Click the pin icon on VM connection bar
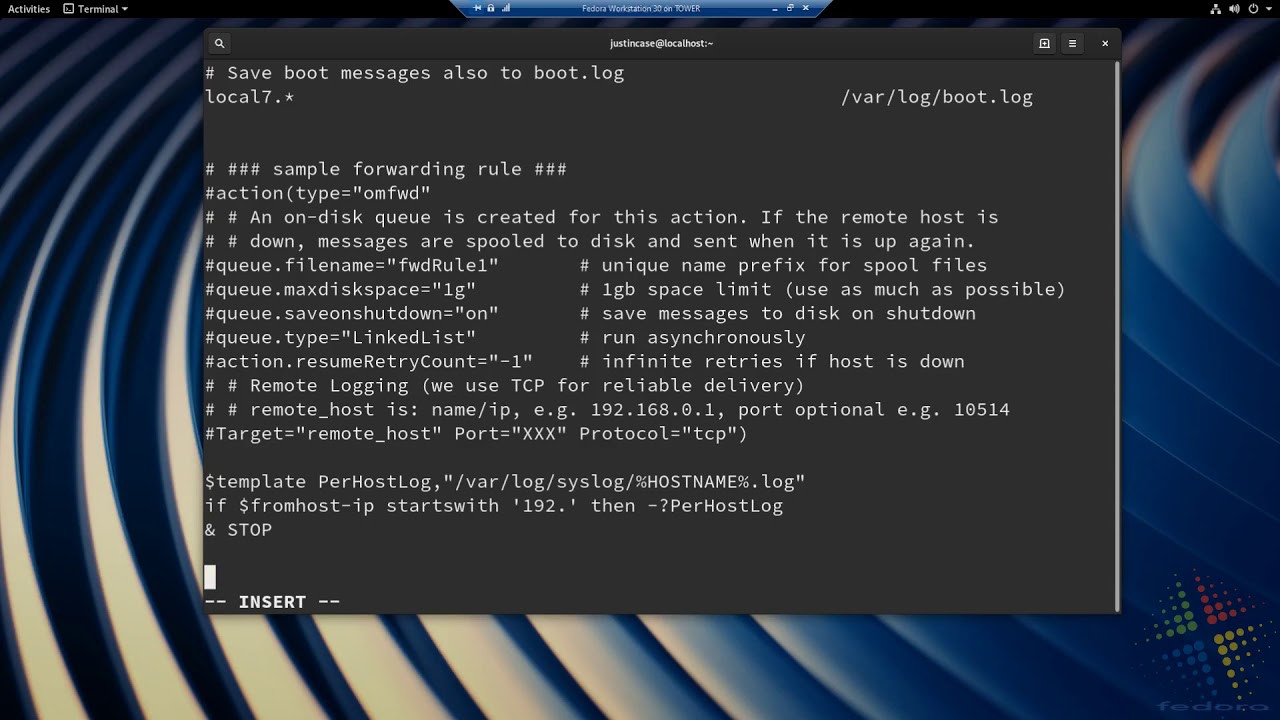This screenshot has height=720, width=1280. point(477,8)
